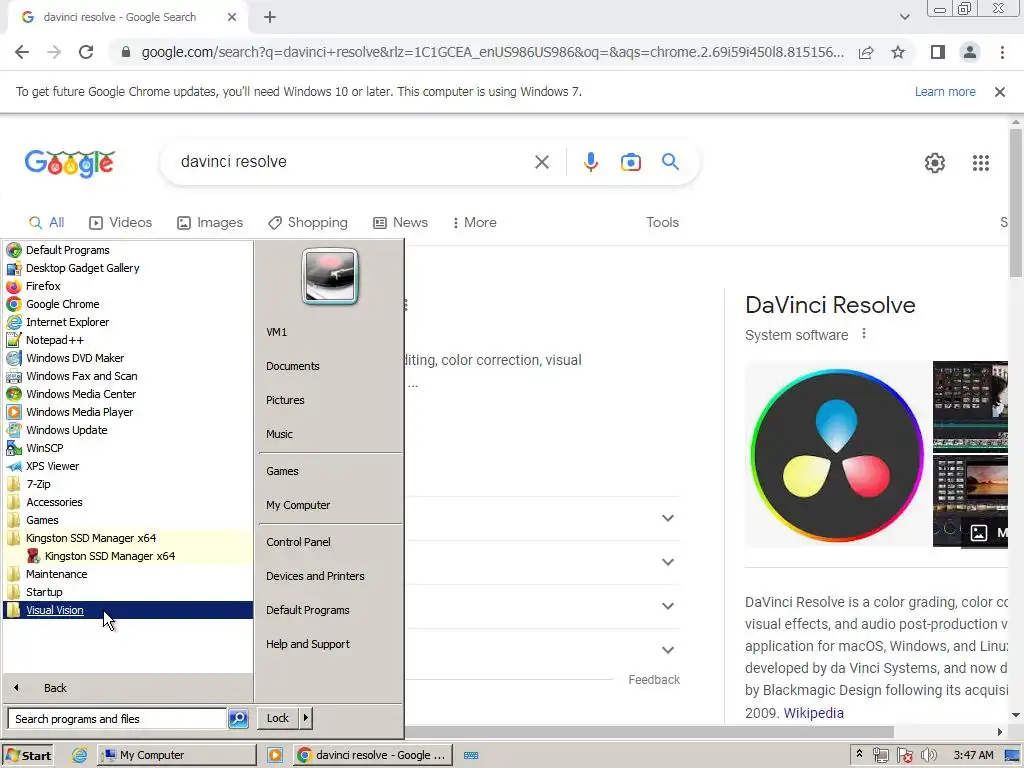Open XPS Viewer
The image size is (1024, 768).
click(x=52, y=466)
